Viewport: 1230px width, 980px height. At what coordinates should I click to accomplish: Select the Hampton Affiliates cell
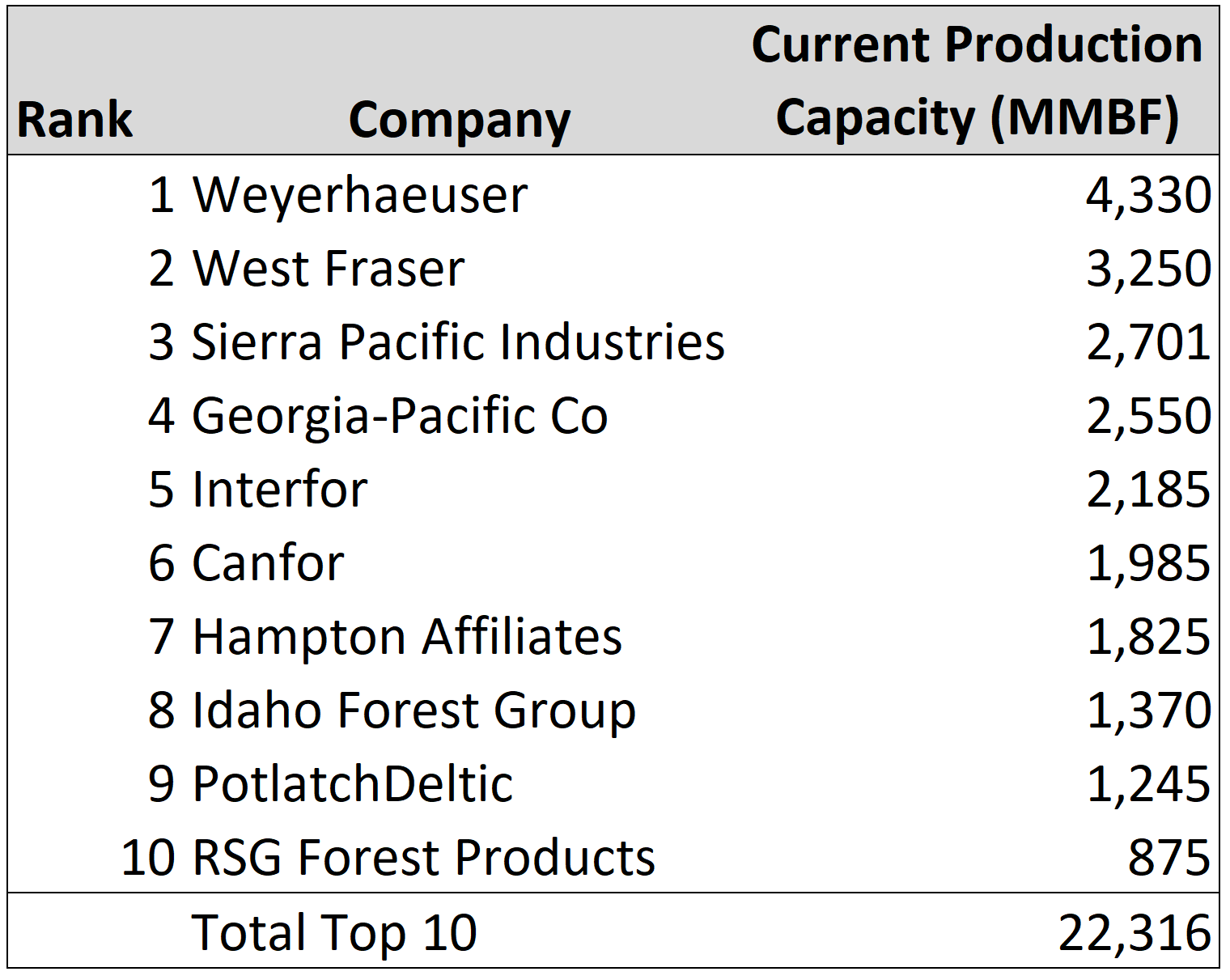point(407,637)
